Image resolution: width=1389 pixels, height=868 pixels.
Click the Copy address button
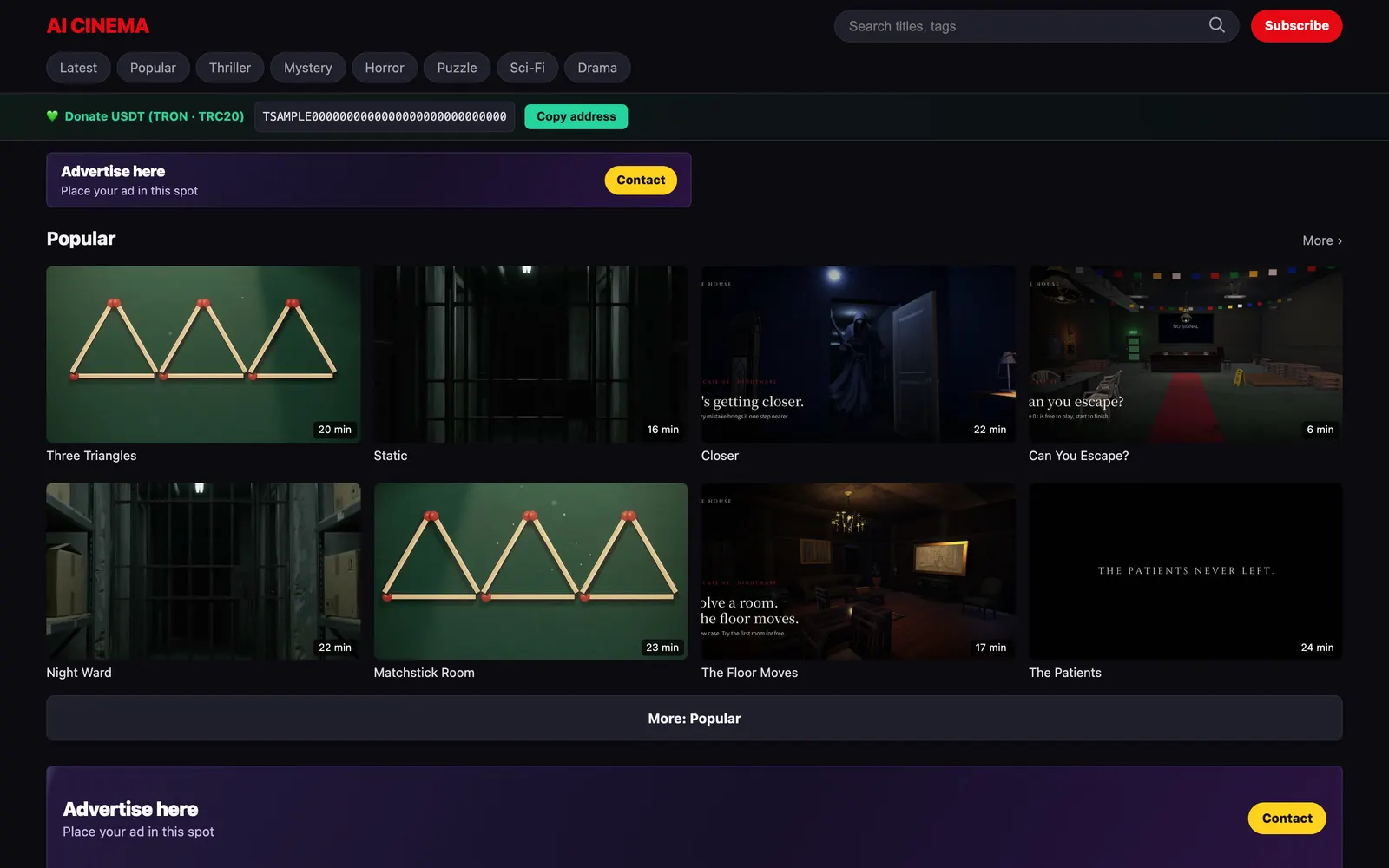576,116
